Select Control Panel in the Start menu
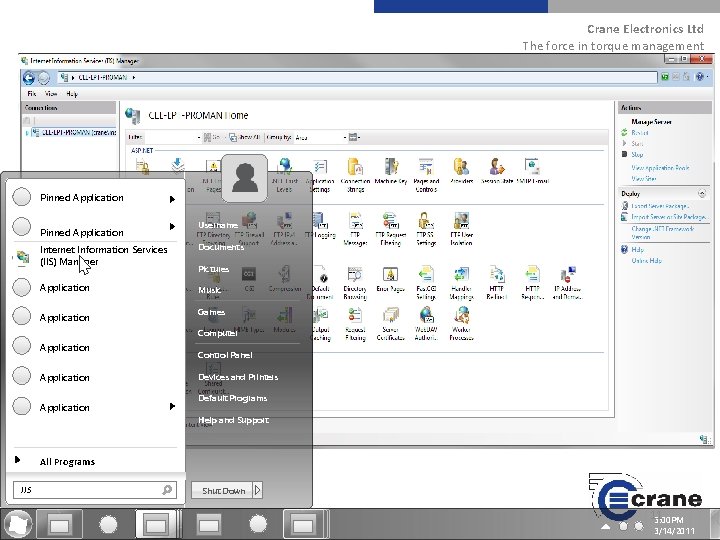The height and width of the screenshot is (540, 720). 225,355
